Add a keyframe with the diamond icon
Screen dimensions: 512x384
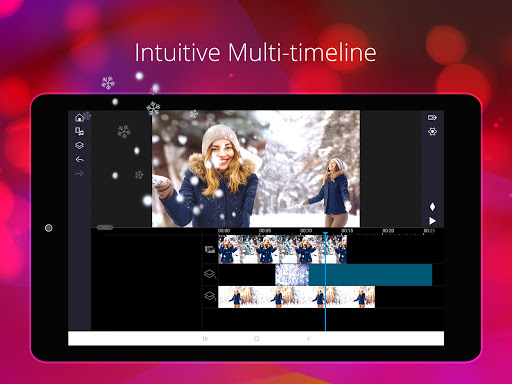tap(432, 207)
